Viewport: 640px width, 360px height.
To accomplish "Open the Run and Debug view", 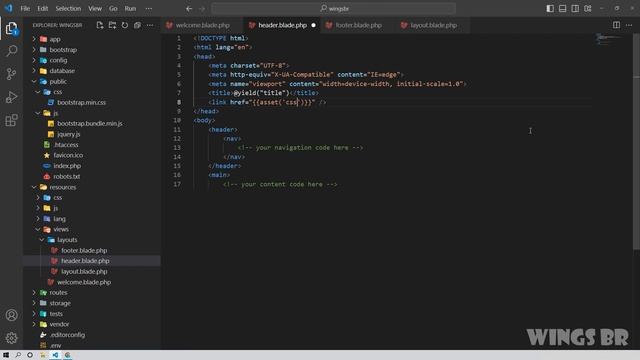I will 11,97.
